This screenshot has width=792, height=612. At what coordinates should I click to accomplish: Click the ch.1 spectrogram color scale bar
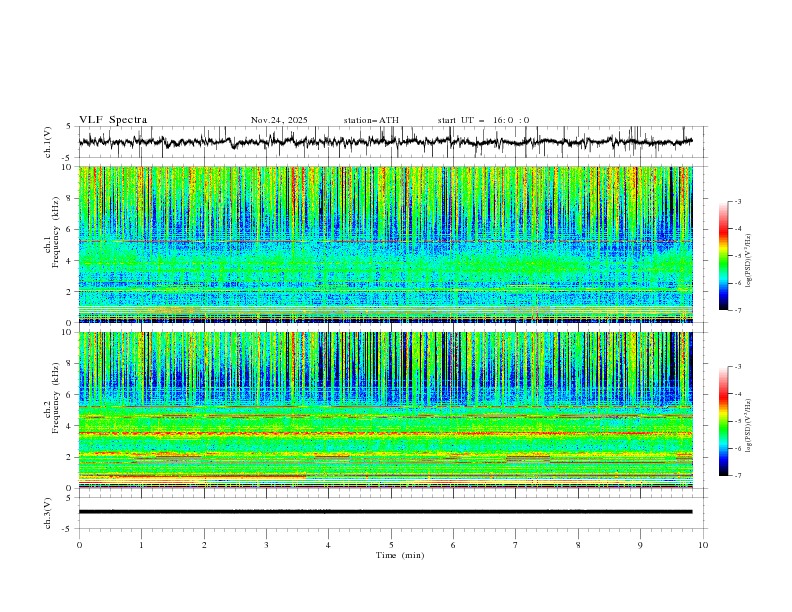(x=724, y=256)
